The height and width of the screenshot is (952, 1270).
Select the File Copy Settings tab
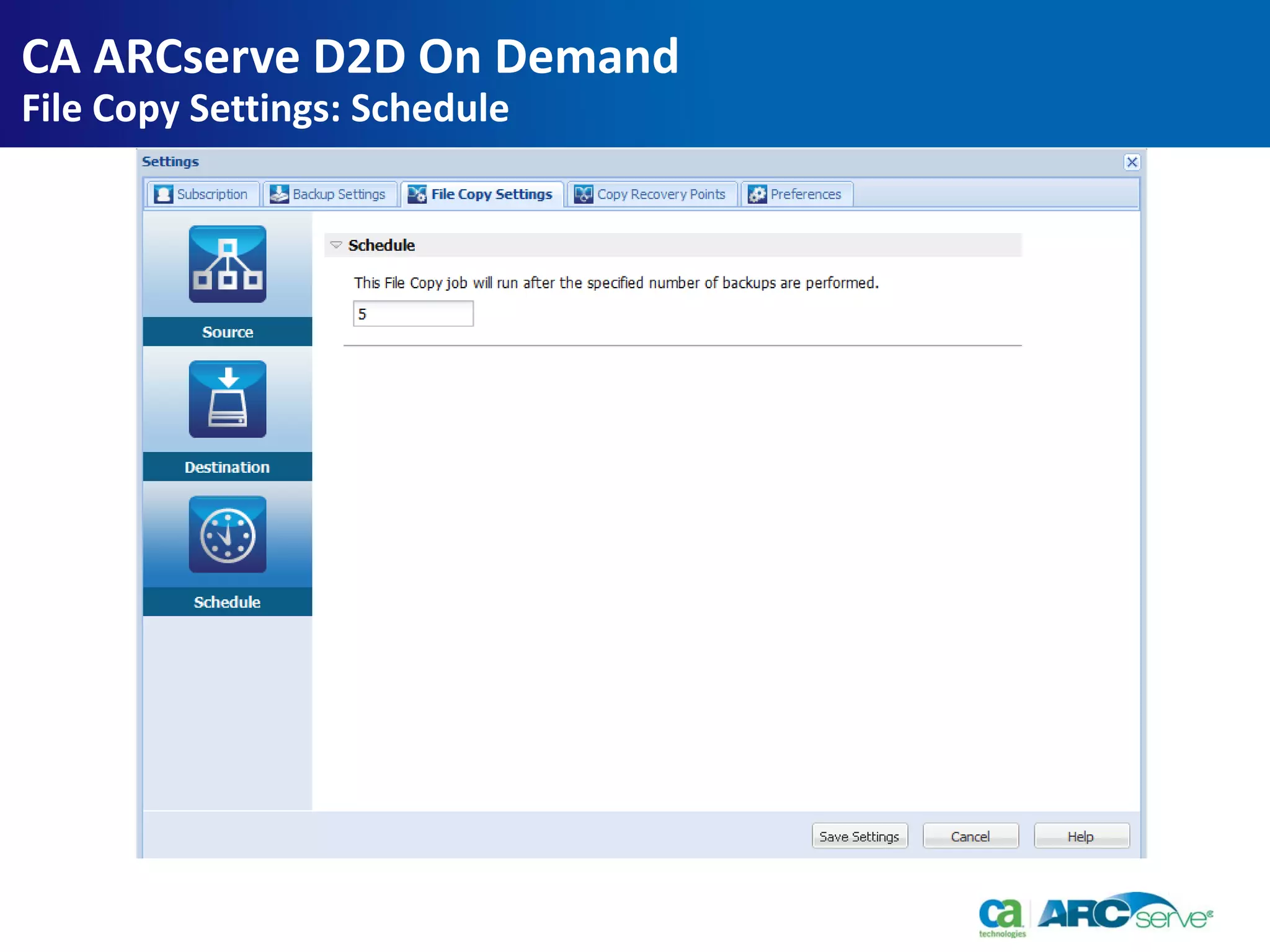pyautogui.click(x=482, y=194)
